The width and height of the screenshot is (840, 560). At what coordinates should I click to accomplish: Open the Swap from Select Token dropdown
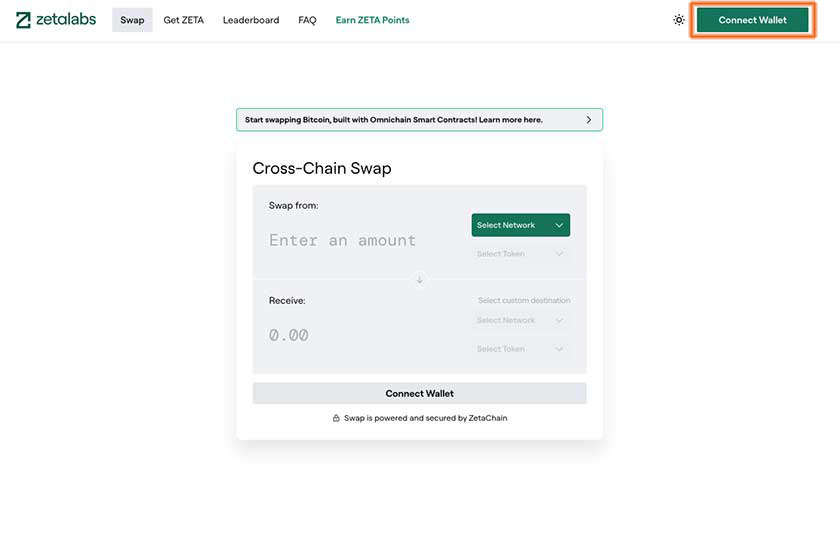(521, 254)
